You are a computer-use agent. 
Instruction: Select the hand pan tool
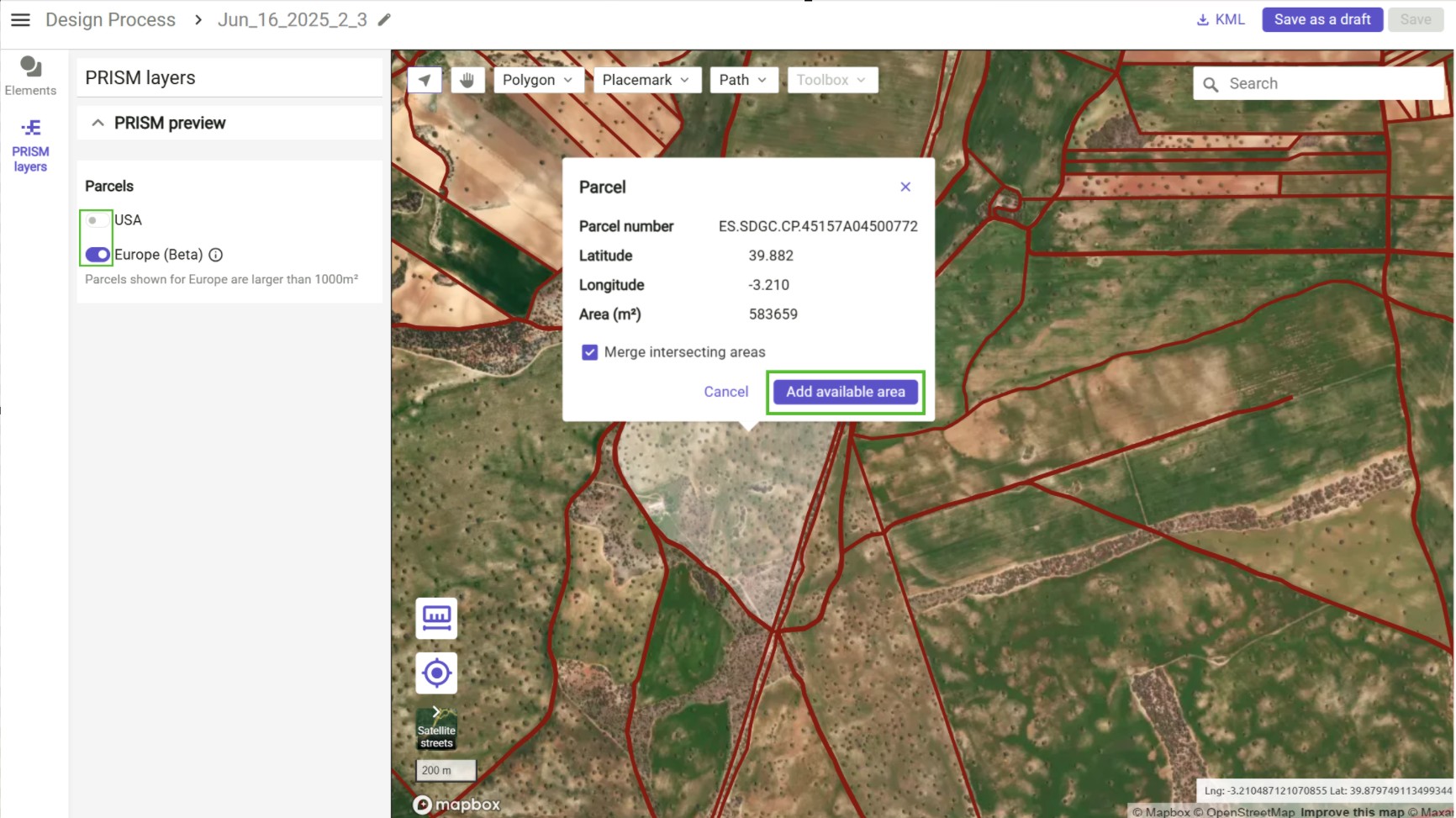[x=467, y=80]
